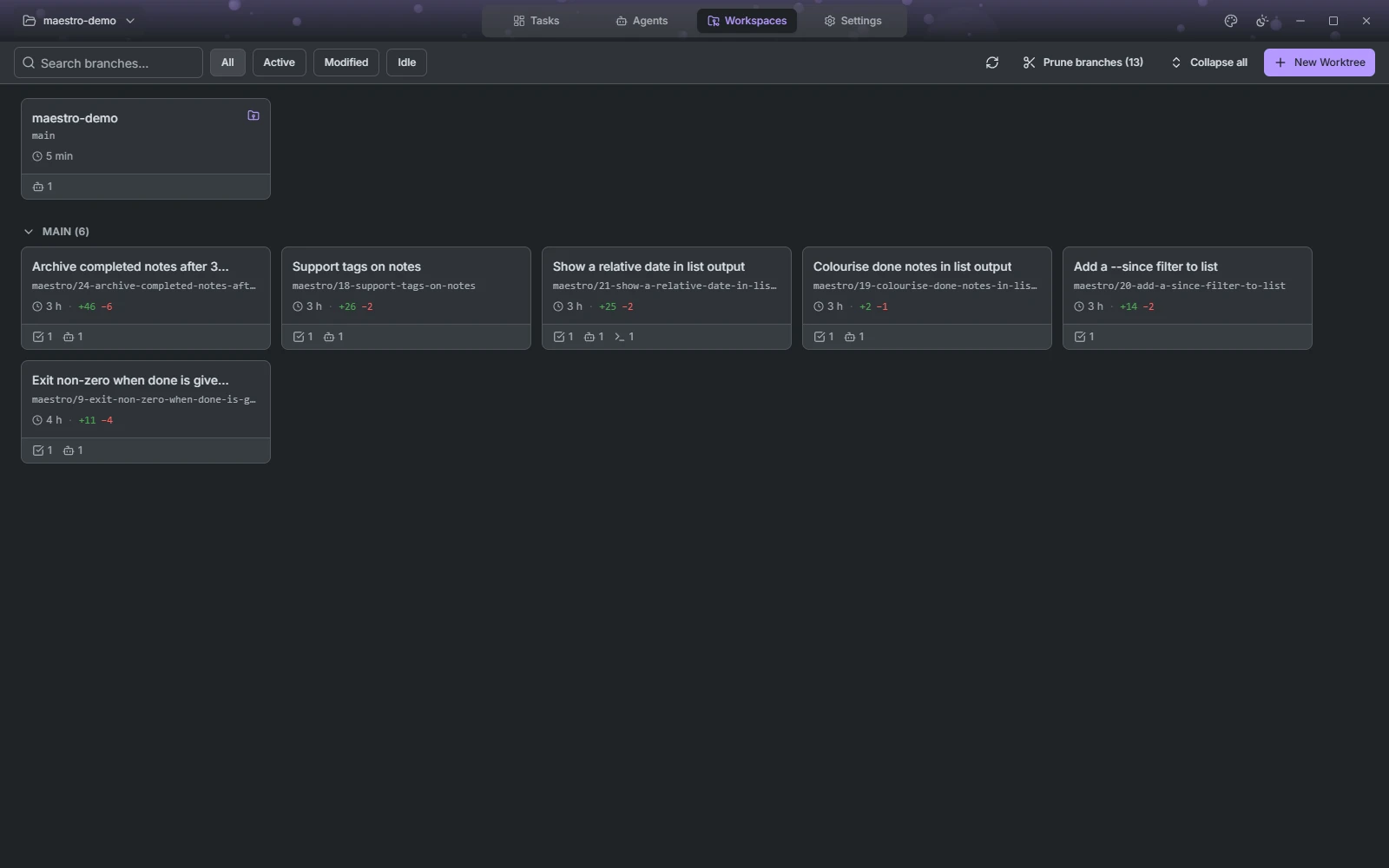Filter branches by Modified
Image resolution: width=1389 pixels, height=868 pixels.
346,62
